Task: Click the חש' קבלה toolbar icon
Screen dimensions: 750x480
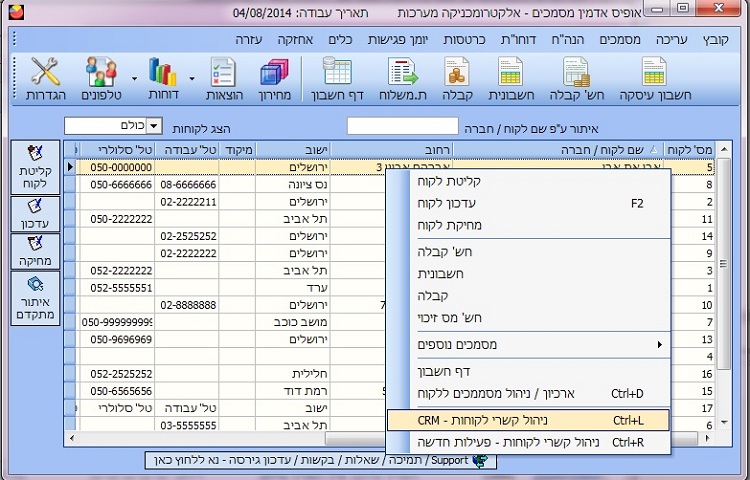Action: click(576, 78)
